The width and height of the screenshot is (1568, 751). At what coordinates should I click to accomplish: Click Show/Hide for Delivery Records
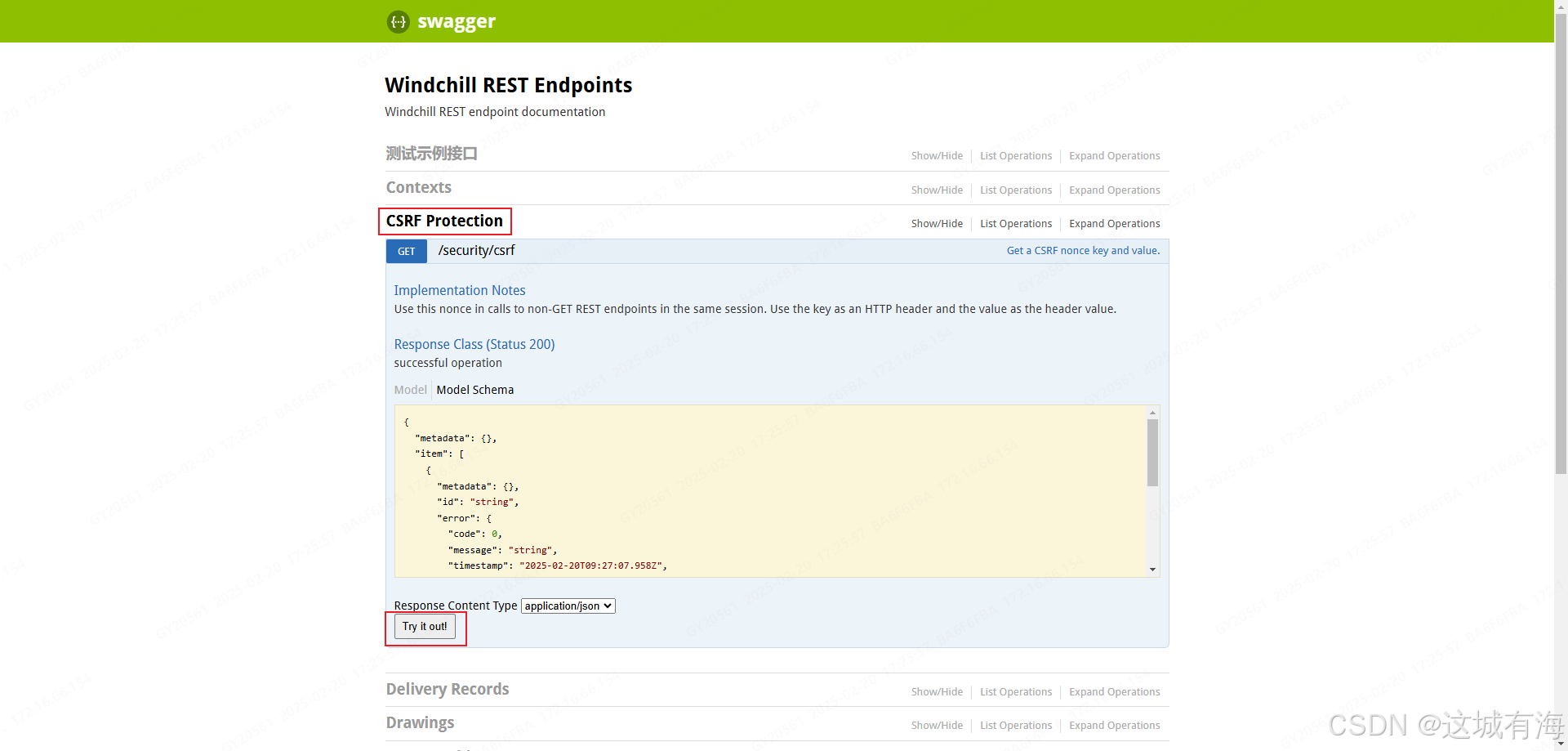tap(937, 692)
